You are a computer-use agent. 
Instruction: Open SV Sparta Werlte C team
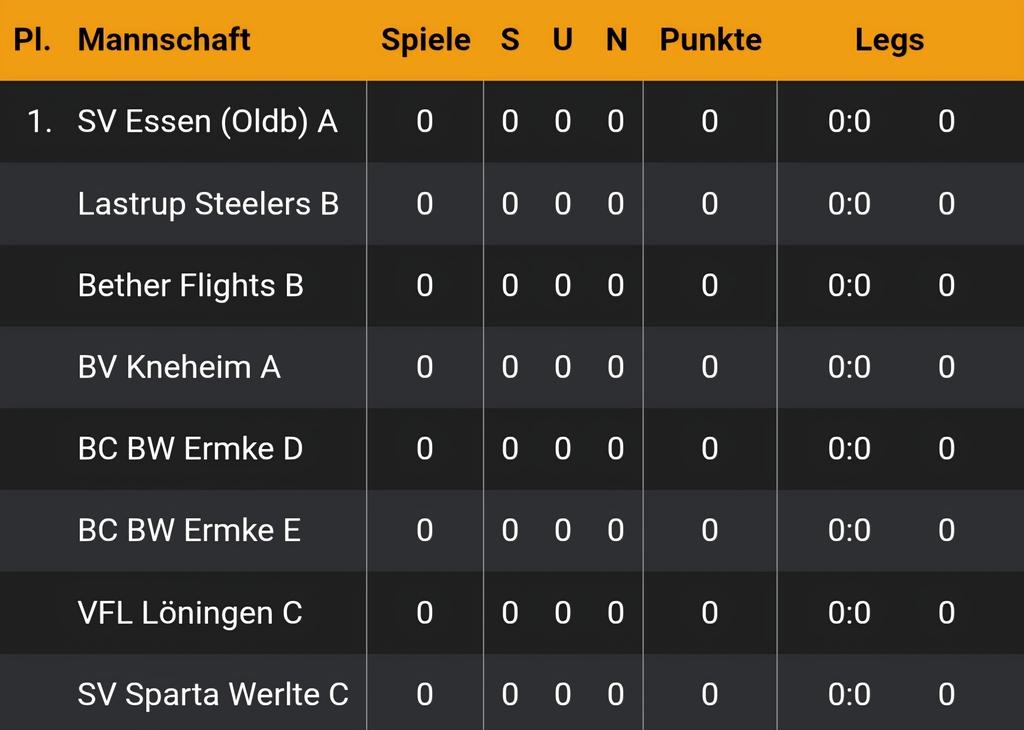[213, 694]
